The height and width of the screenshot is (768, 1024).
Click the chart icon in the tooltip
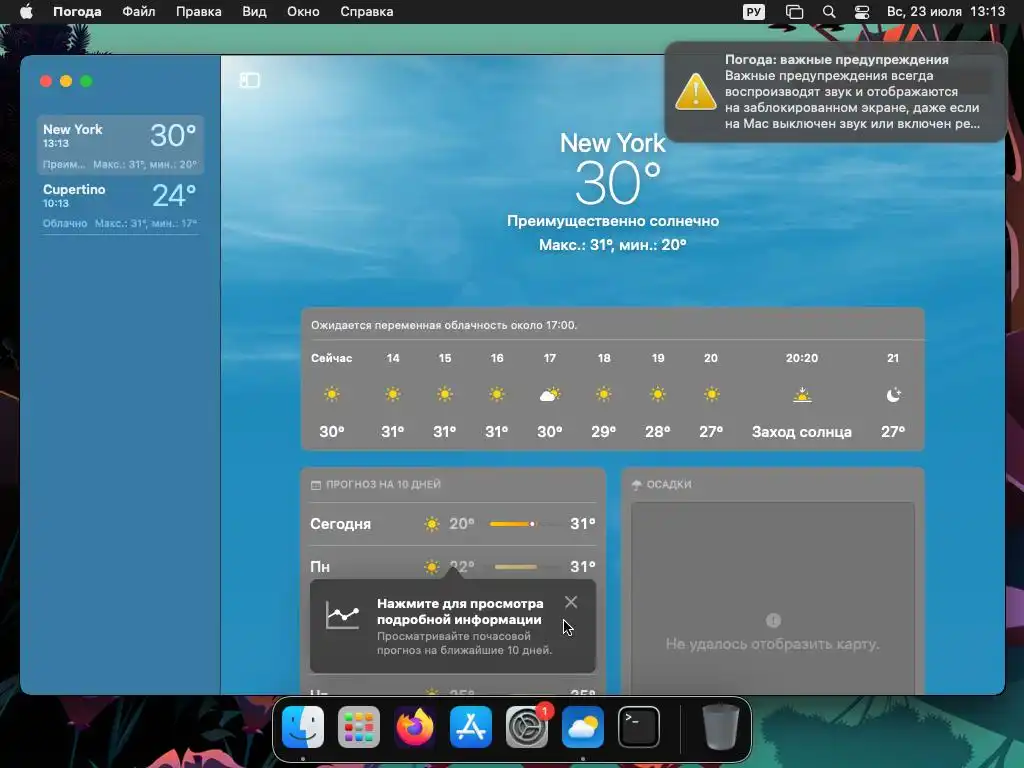pyautogui.click(x=343, y=616)
